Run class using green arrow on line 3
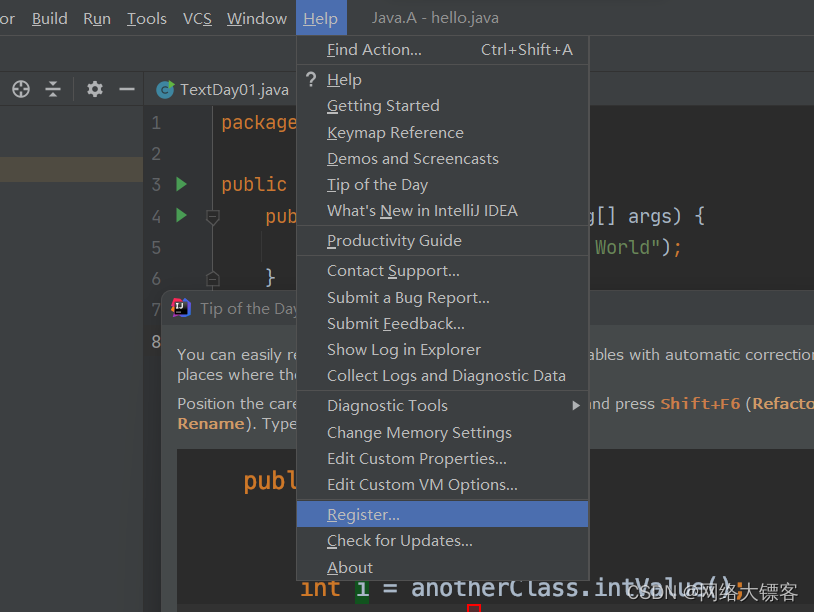Screen dimensions: 814x612 181,184
